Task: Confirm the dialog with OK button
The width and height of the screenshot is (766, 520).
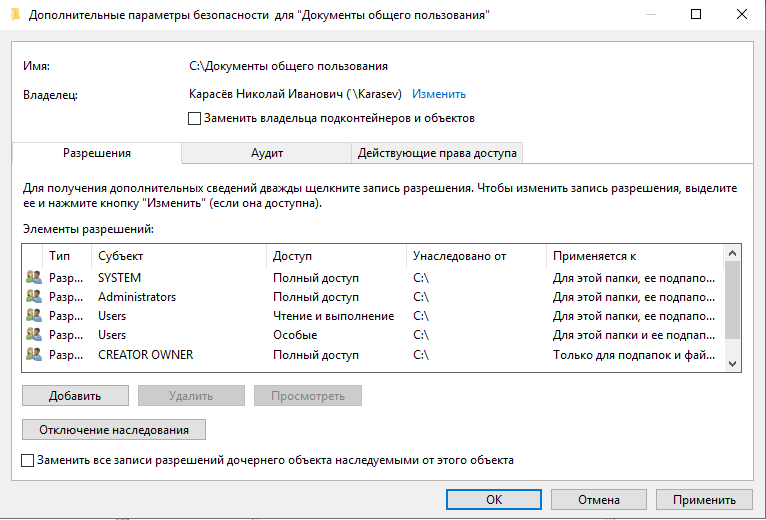Action: click(494, 499)
